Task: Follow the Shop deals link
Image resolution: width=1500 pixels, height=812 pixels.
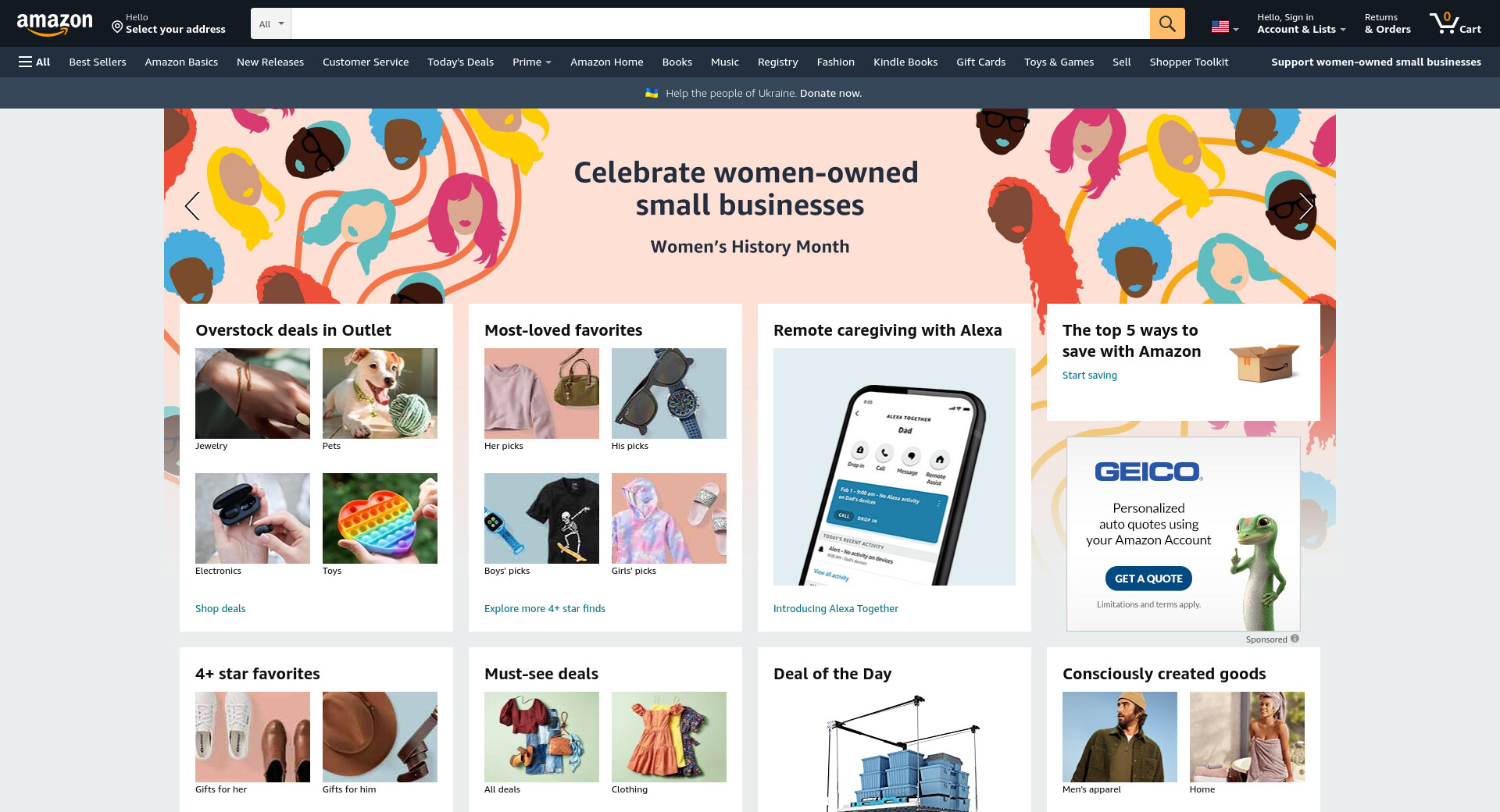Action: [x=220, y=608]
